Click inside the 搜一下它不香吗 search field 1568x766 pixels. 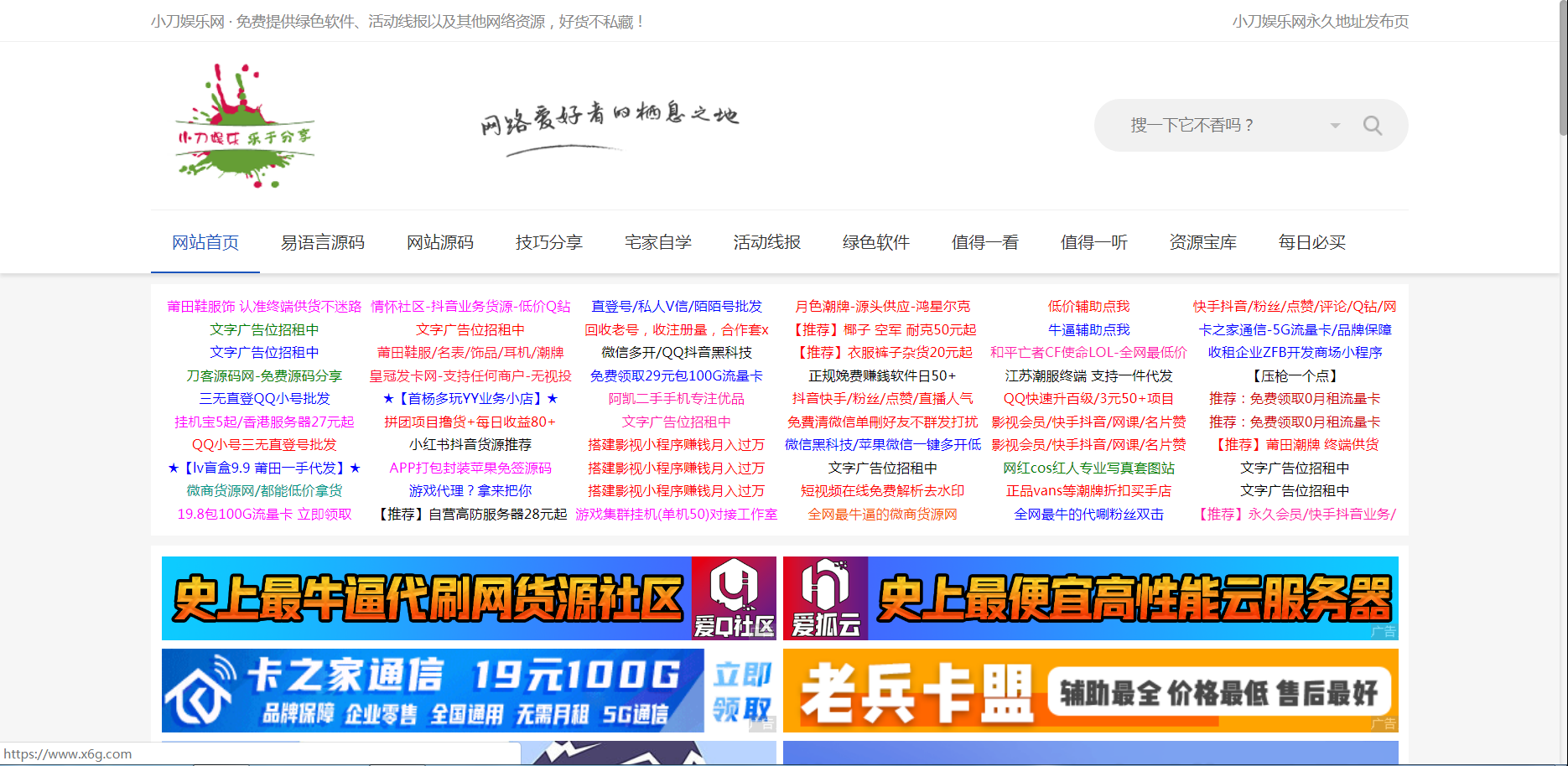[x=1216, y=125]
